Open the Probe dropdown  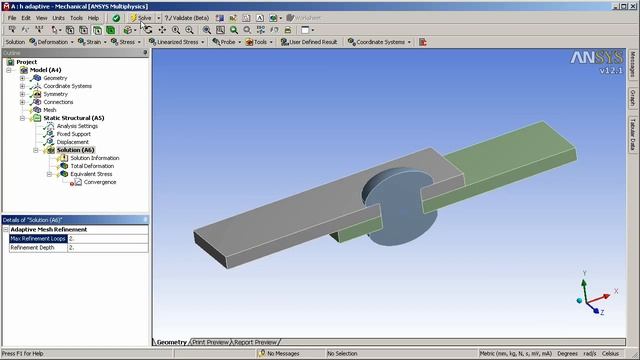pos(240,42)
